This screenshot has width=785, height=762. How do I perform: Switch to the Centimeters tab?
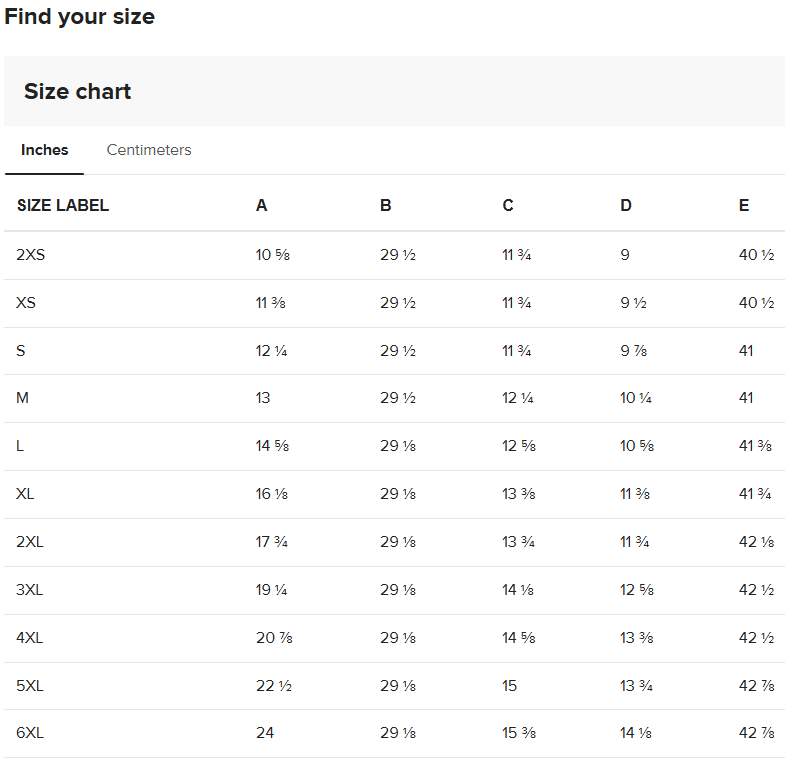(149, 150)
